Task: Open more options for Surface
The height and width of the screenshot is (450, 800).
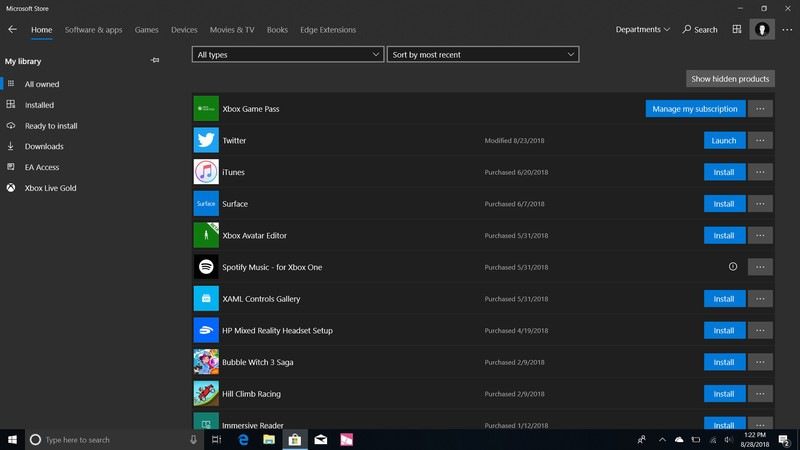Action: click(x=760, y=204)
